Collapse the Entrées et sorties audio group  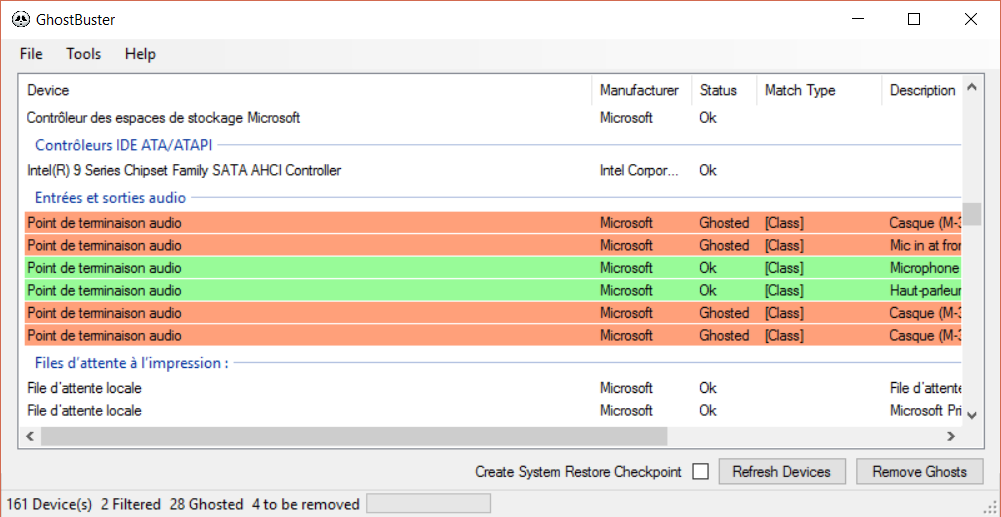pyautogui.click(x=110, y=198)
